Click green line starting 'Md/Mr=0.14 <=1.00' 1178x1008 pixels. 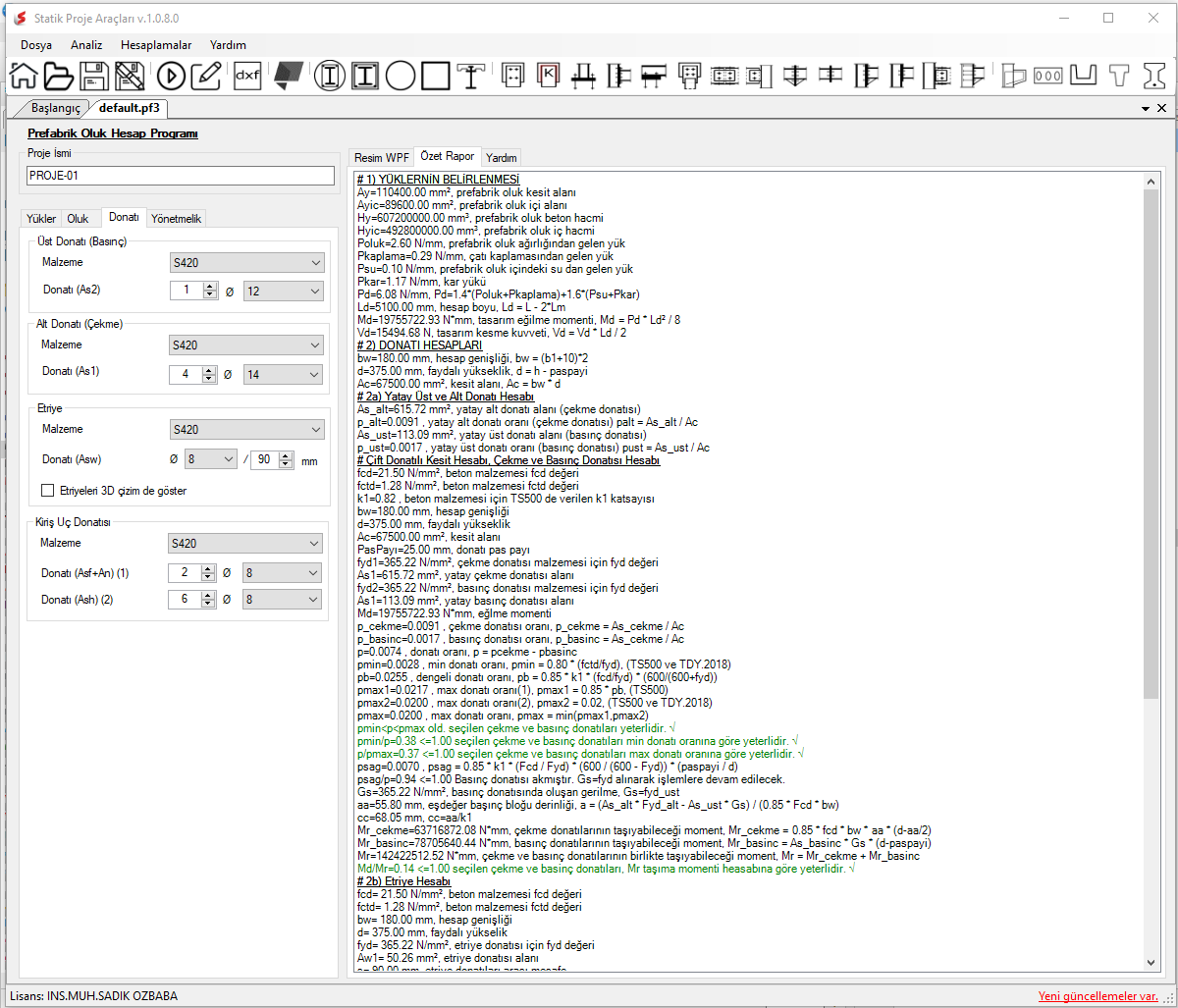607,870
